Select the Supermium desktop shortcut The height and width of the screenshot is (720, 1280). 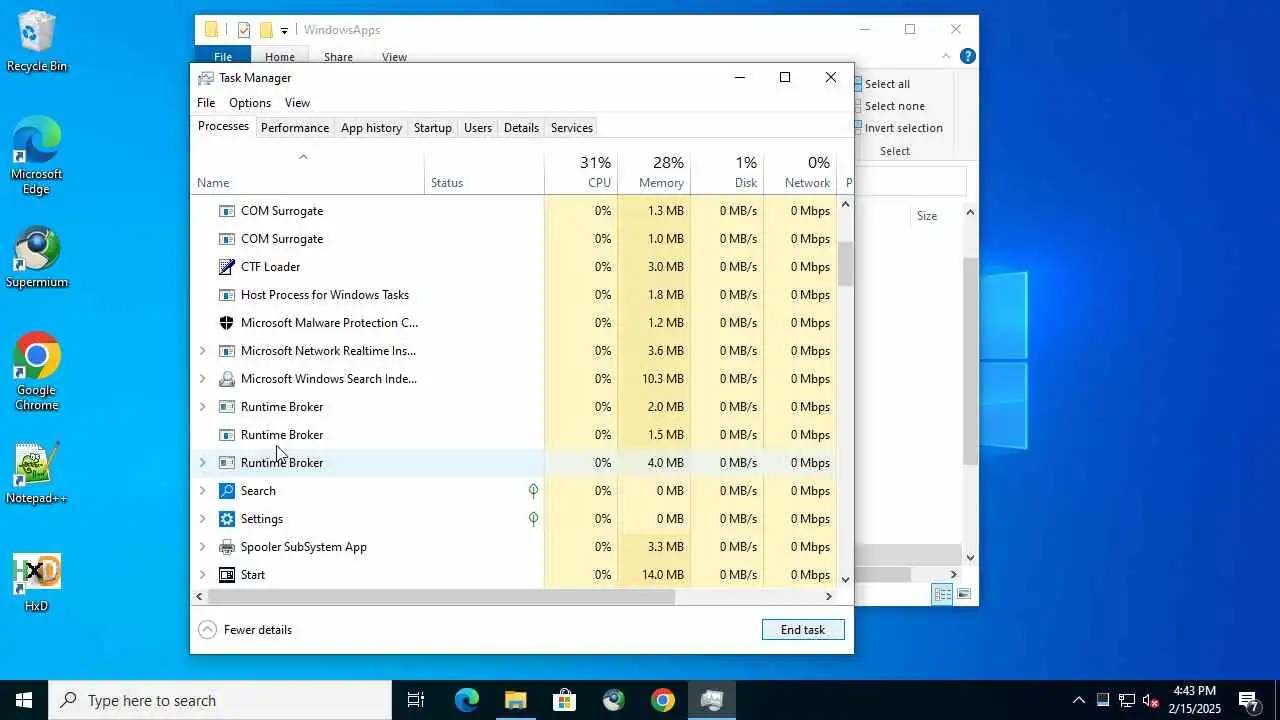tap(37, 258)
